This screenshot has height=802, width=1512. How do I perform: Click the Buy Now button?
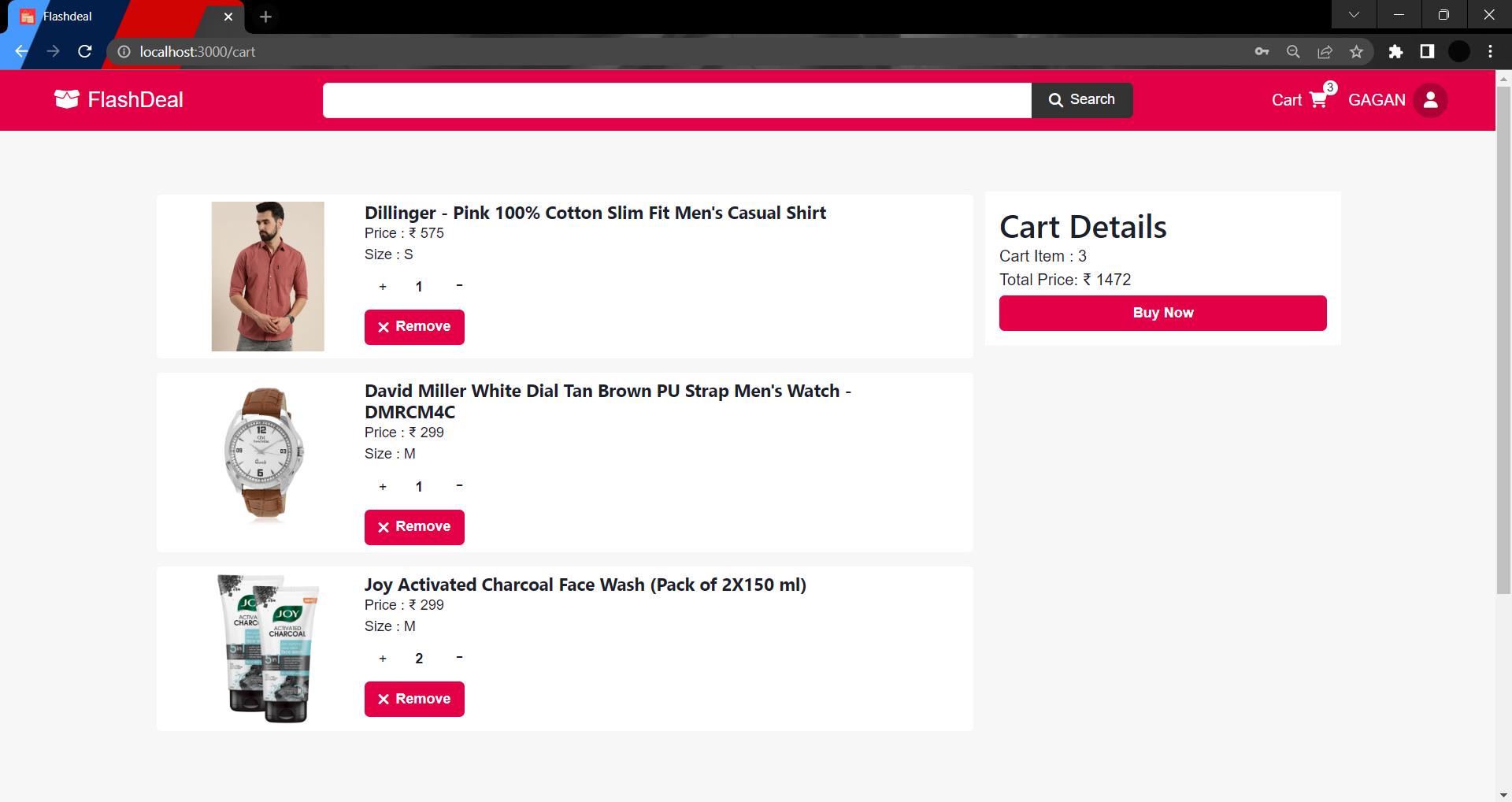tap(1162, 313)
